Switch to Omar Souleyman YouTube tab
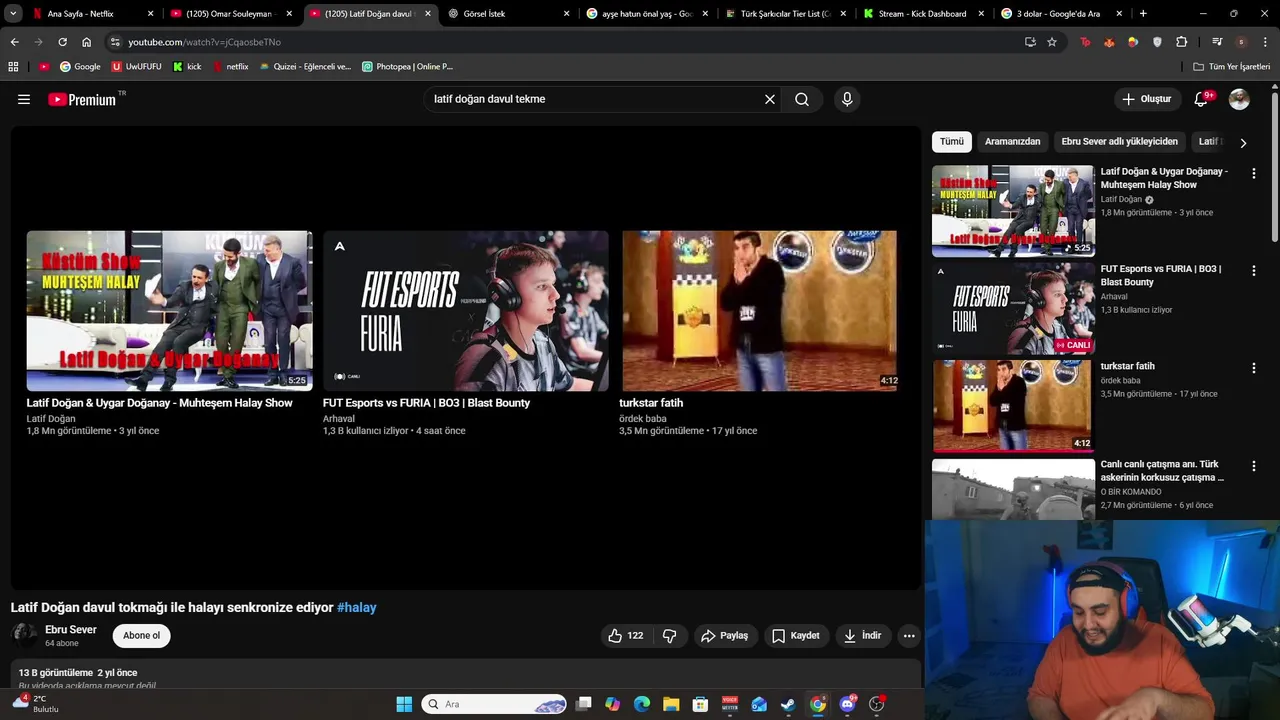The width and height of the screenshot is (1280, 720). (232, 14)
